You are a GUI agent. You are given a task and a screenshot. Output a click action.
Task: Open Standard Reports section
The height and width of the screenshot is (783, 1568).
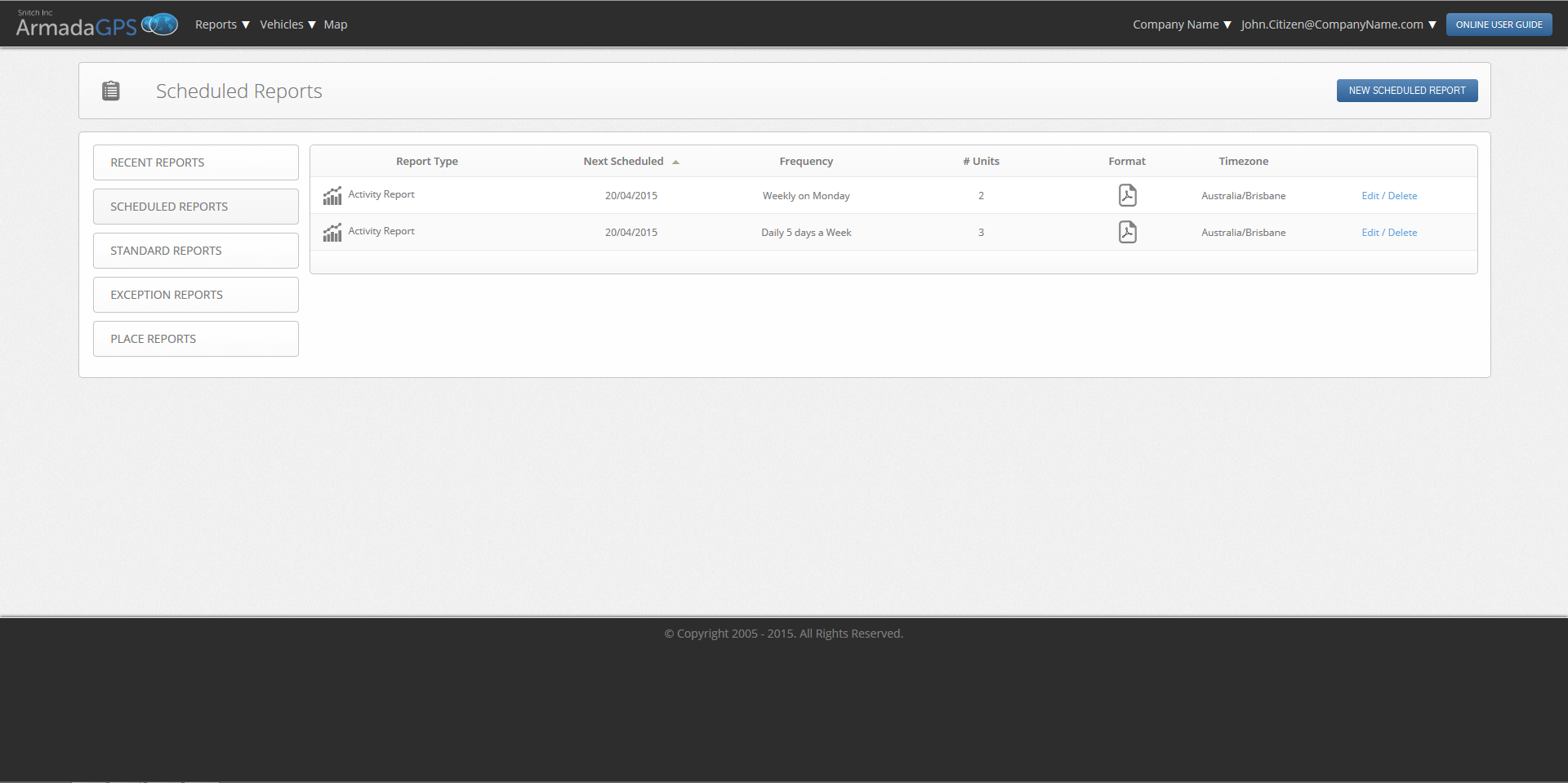(x=196, y=251)
